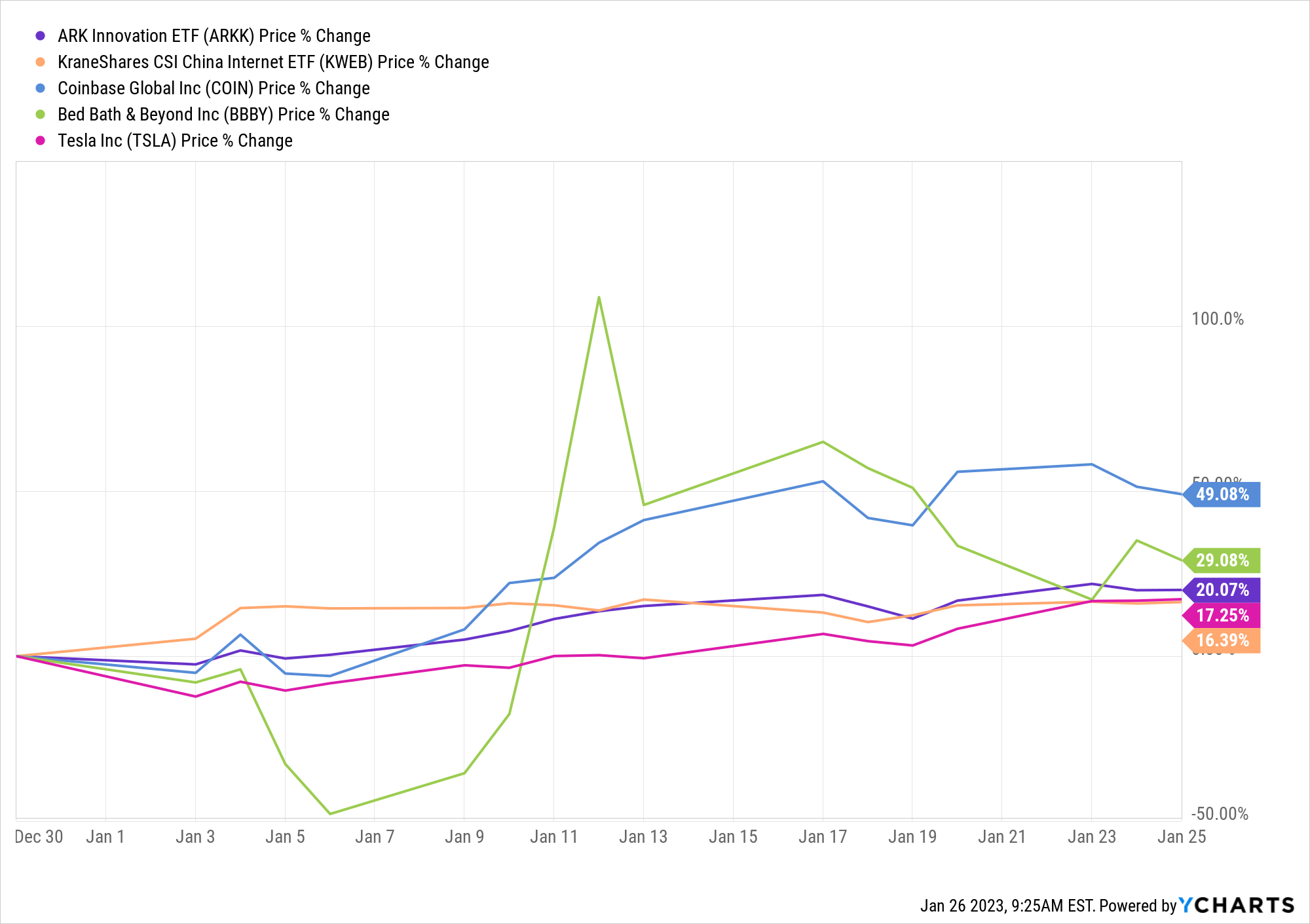The width and height of the screenshot is (1310, 924).
Task: Click the Jan 25 x-axis label
Action: click(x=1182, y=837)
